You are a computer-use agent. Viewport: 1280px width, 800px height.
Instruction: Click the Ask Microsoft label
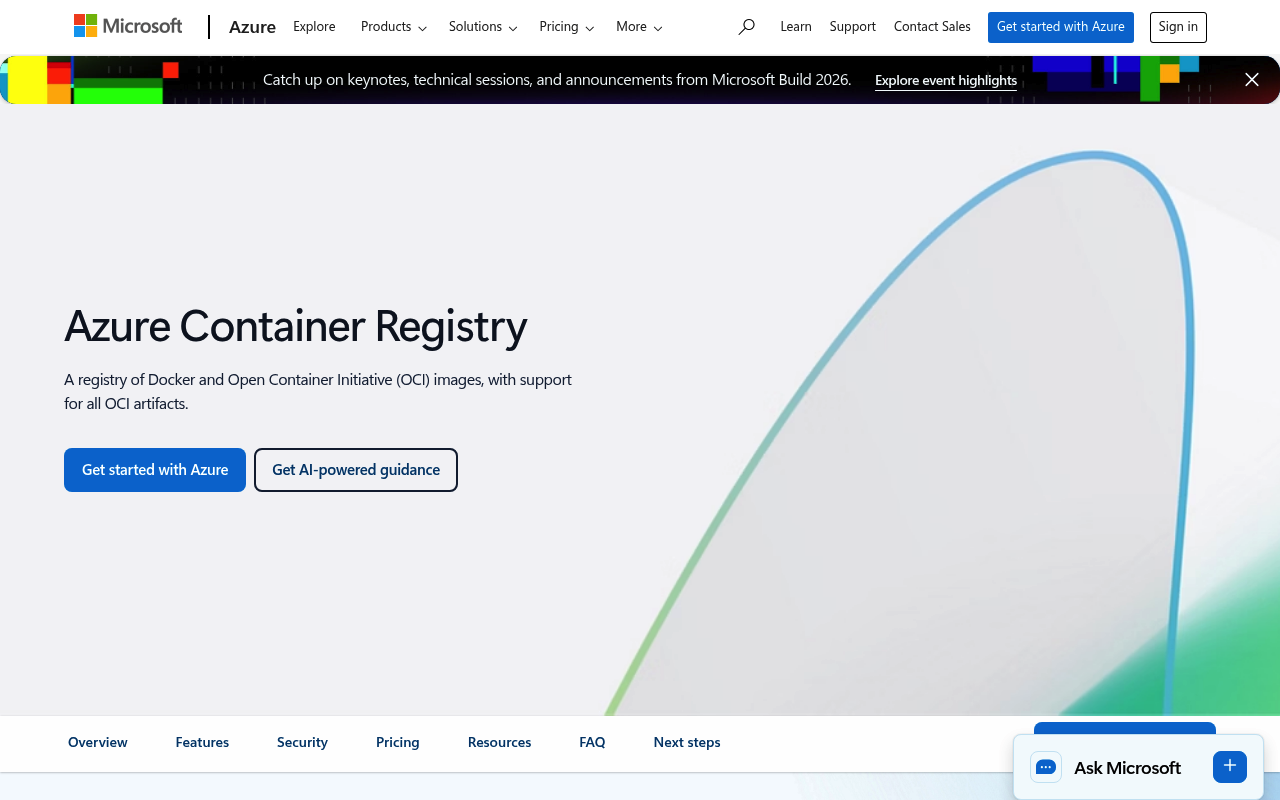1127,768
